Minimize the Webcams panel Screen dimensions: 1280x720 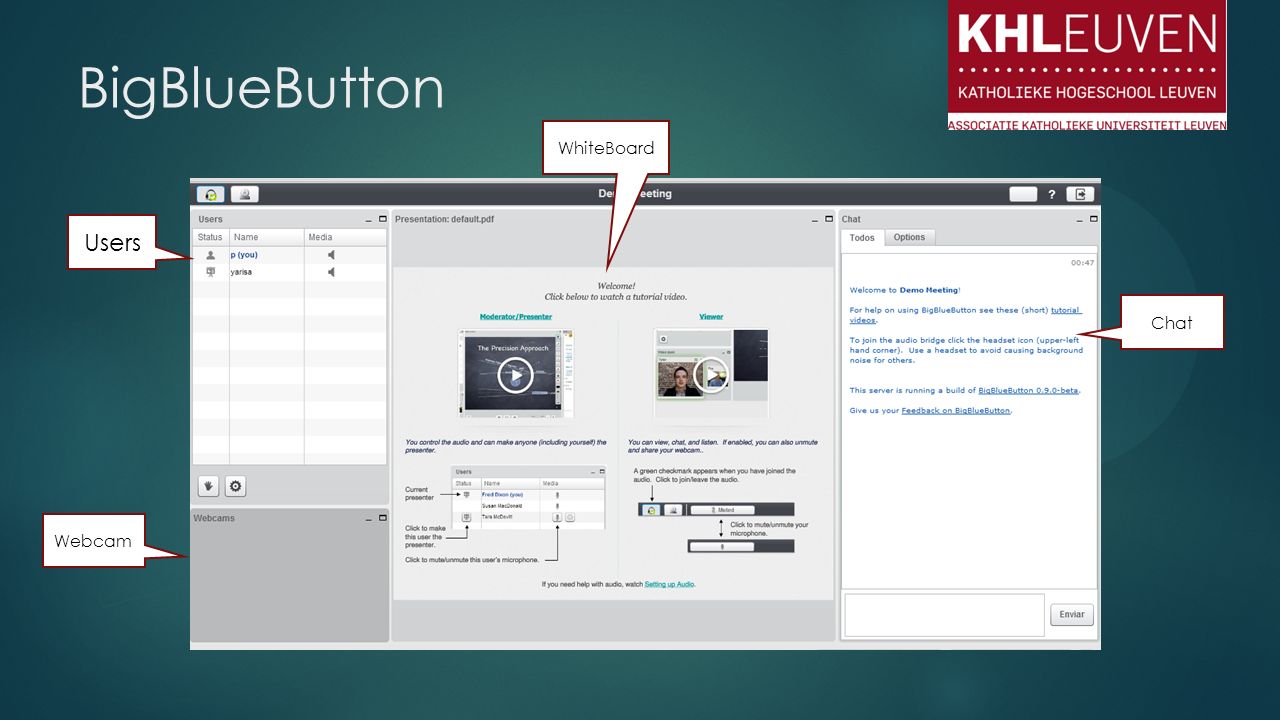point(368,518)
